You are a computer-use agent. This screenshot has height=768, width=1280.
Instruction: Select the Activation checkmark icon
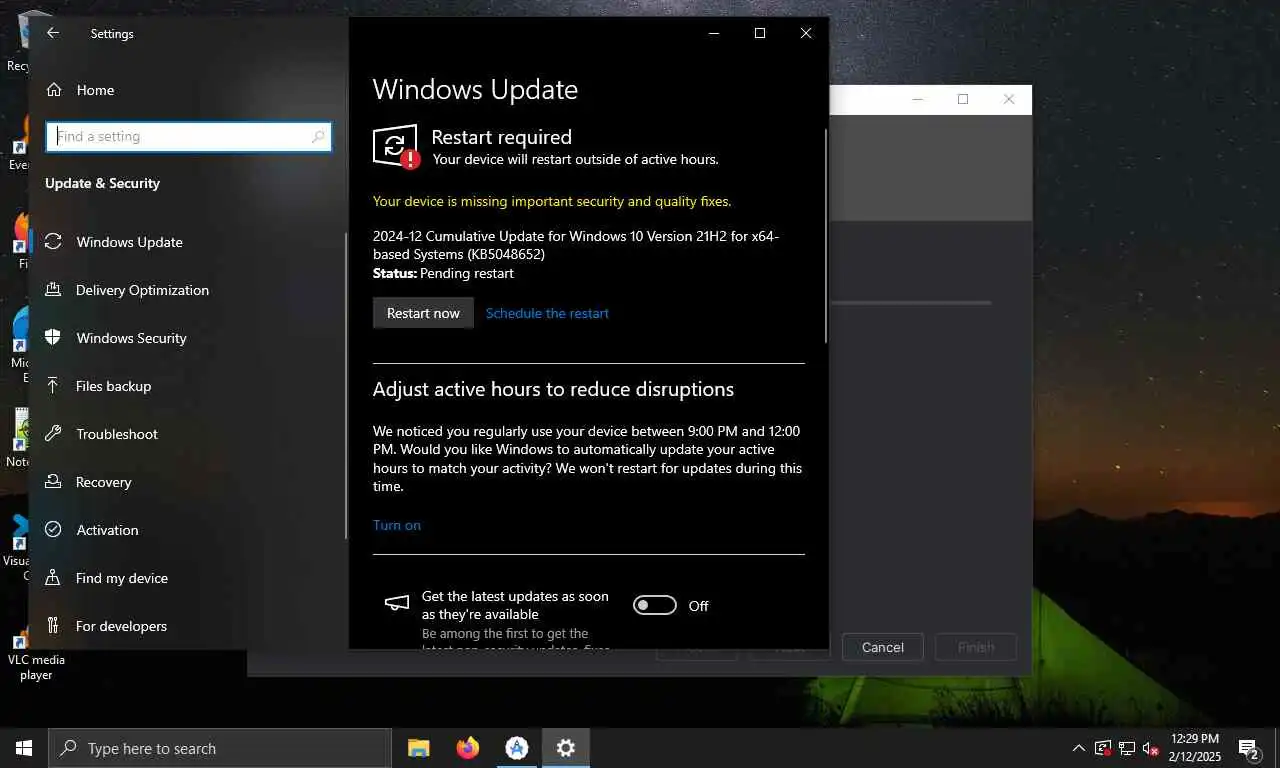click(54, 530)
